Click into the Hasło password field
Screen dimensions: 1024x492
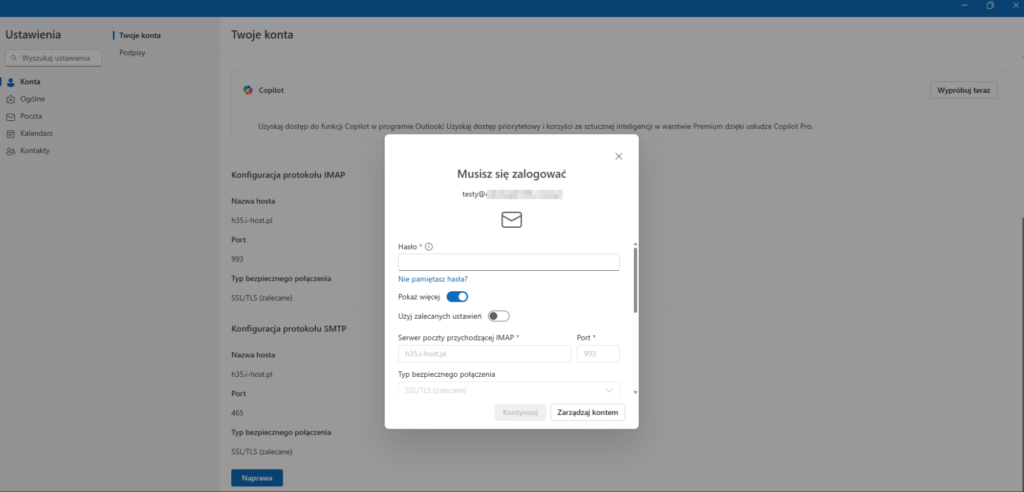click(509, 262)
